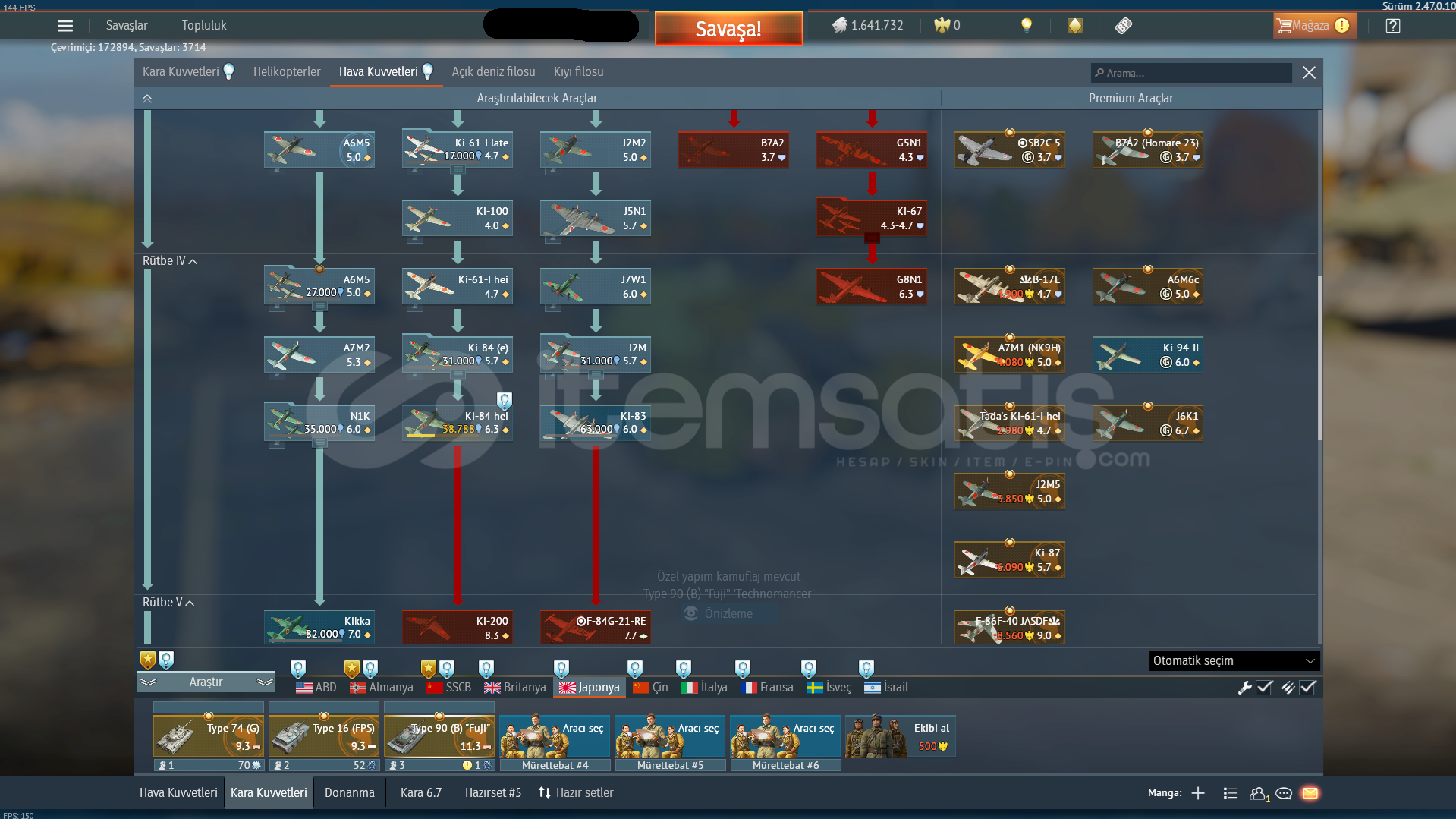Select the Type 90 (B) "Fuji" crew slot
Image resolution: width=1456 pixels, height=819 pixels.
[x=439, y=737]
